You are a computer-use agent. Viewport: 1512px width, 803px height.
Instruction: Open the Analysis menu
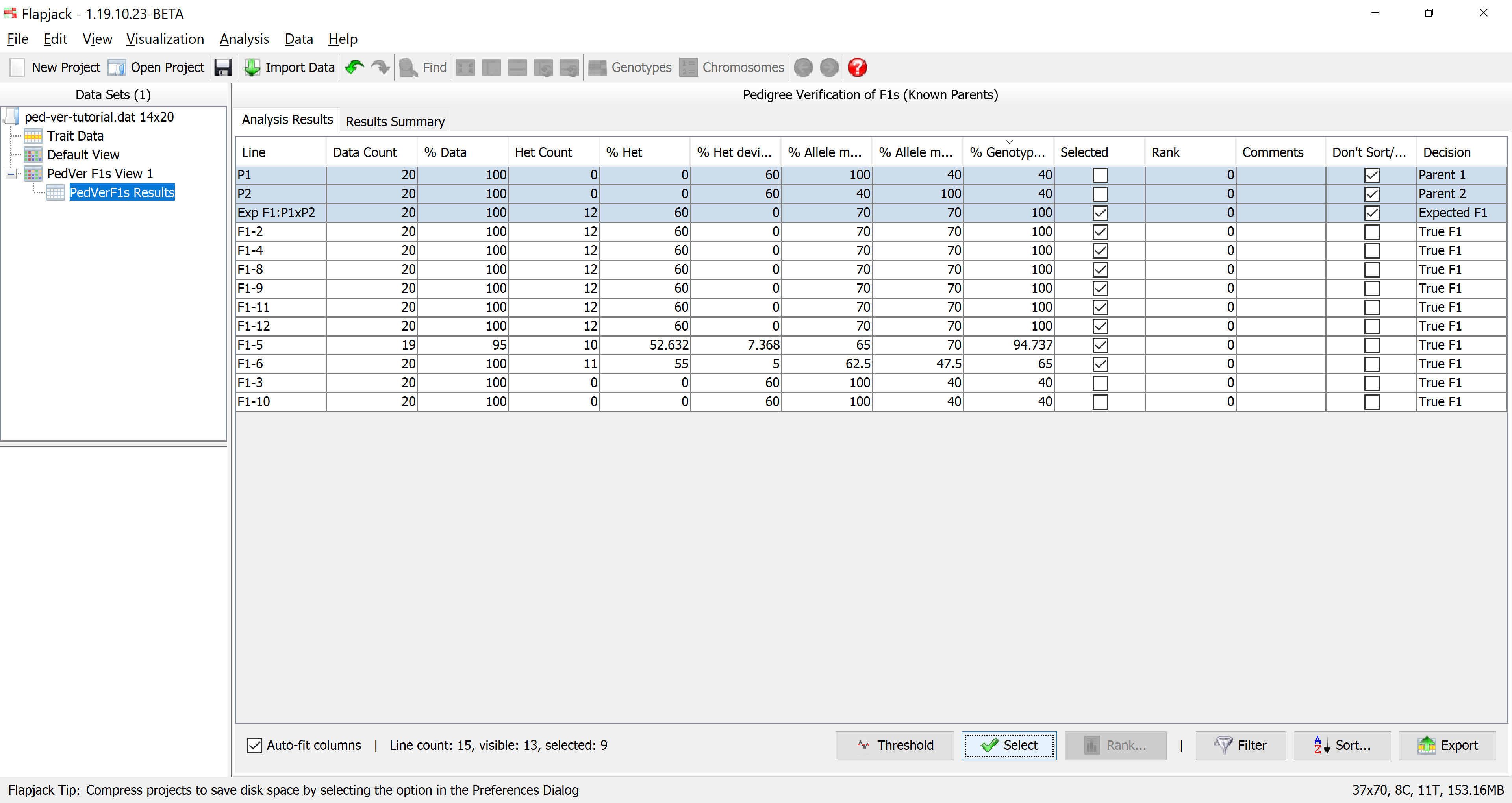[244, 39]
